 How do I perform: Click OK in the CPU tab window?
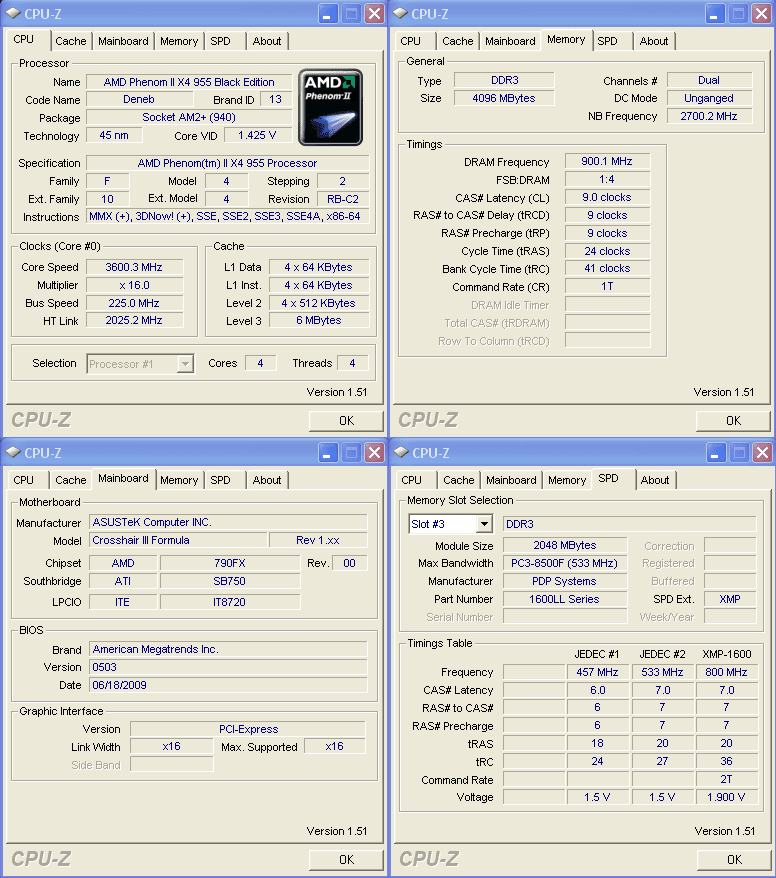(346, 421)
